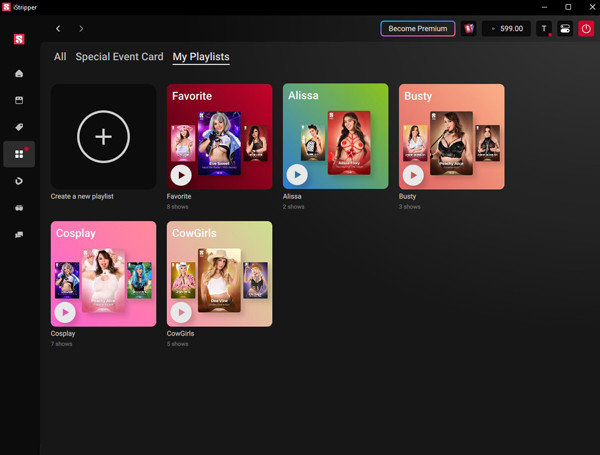Click the VR headset icon in sidebar

[19, 208]
